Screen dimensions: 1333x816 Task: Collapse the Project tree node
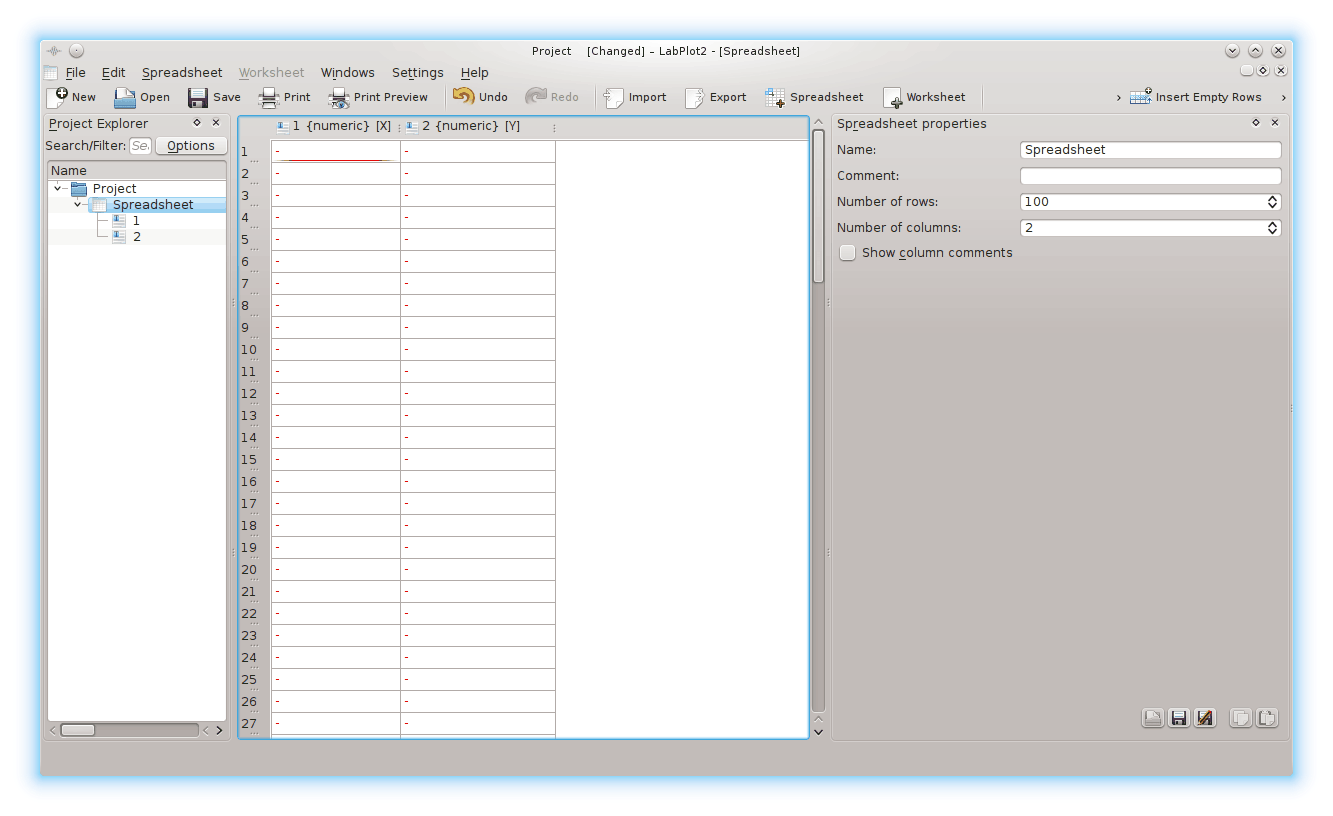point(60,188)
